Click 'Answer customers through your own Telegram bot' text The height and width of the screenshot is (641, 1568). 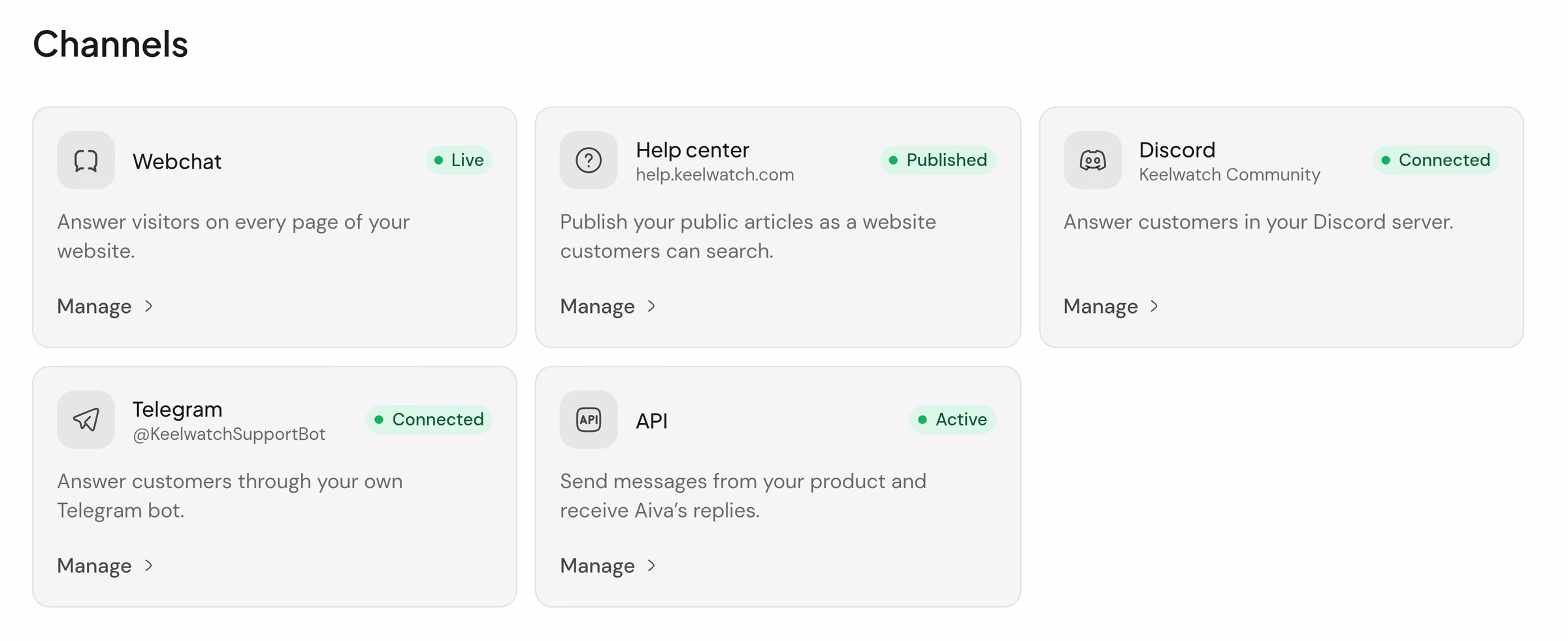click(230, 496)
